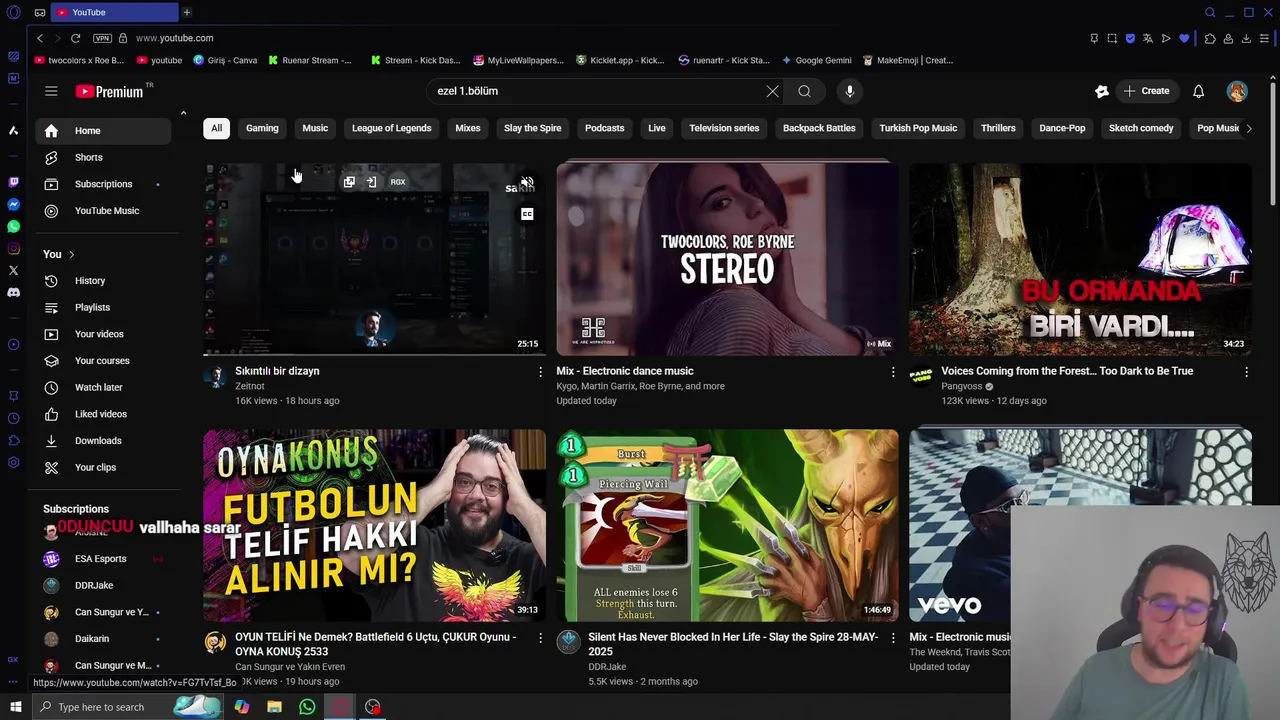Go back with the browser back arrow

click(39, 38)
